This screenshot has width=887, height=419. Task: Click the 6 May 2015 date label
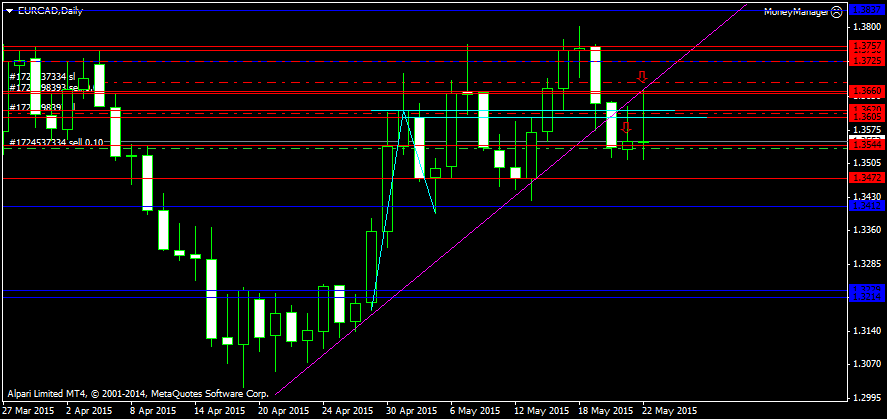475,411
